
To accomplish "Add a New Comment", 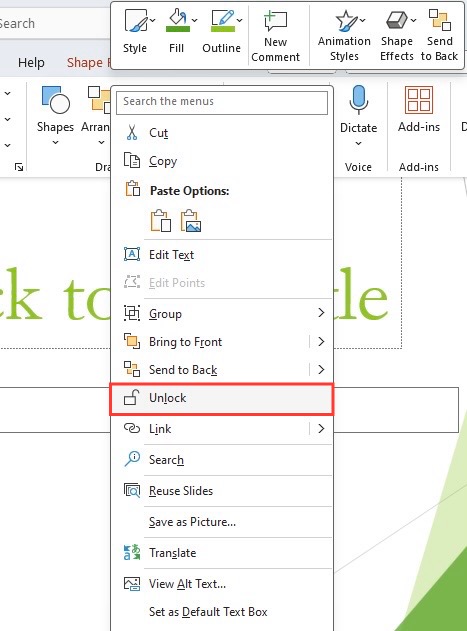I will (275, 35).
